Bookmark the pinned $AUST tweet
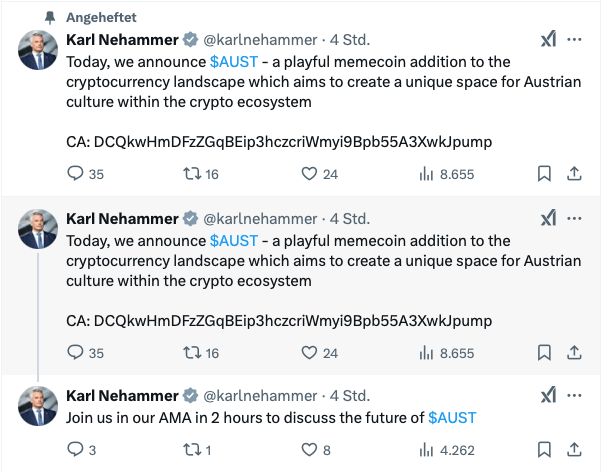 click(544, 173)
